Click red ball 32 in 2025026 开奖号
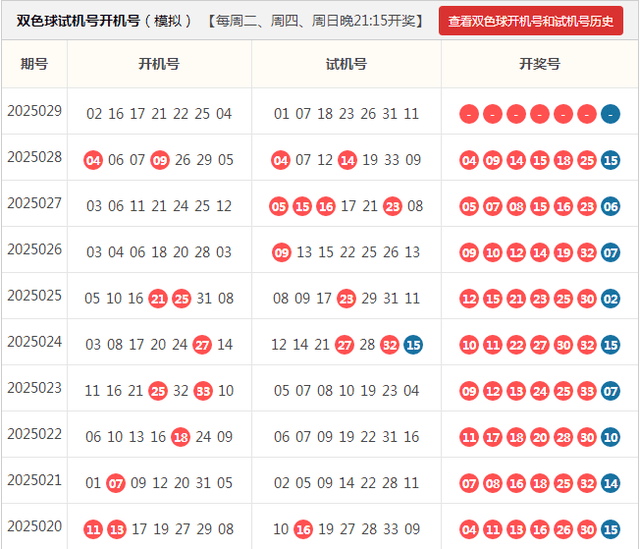 point(587,252)
